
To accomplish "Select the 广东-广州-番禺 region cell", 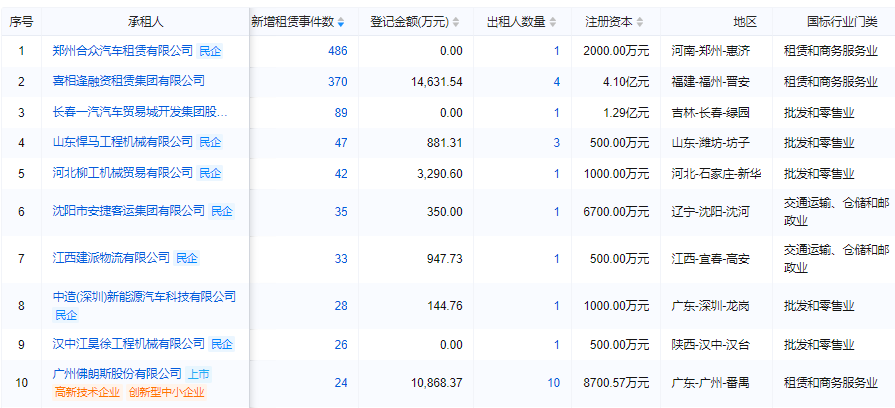I will click(711, 383).
